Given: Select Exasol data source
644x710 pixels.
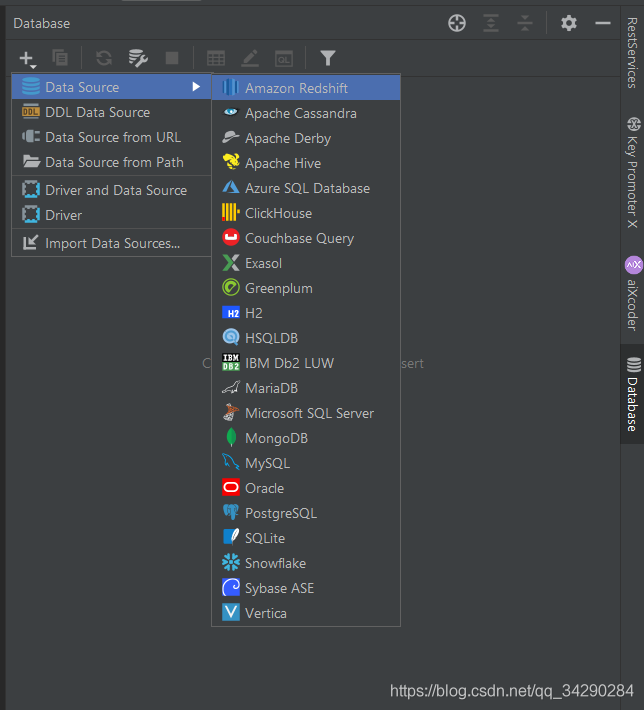Looking at the screenshot, I should 306,263.
